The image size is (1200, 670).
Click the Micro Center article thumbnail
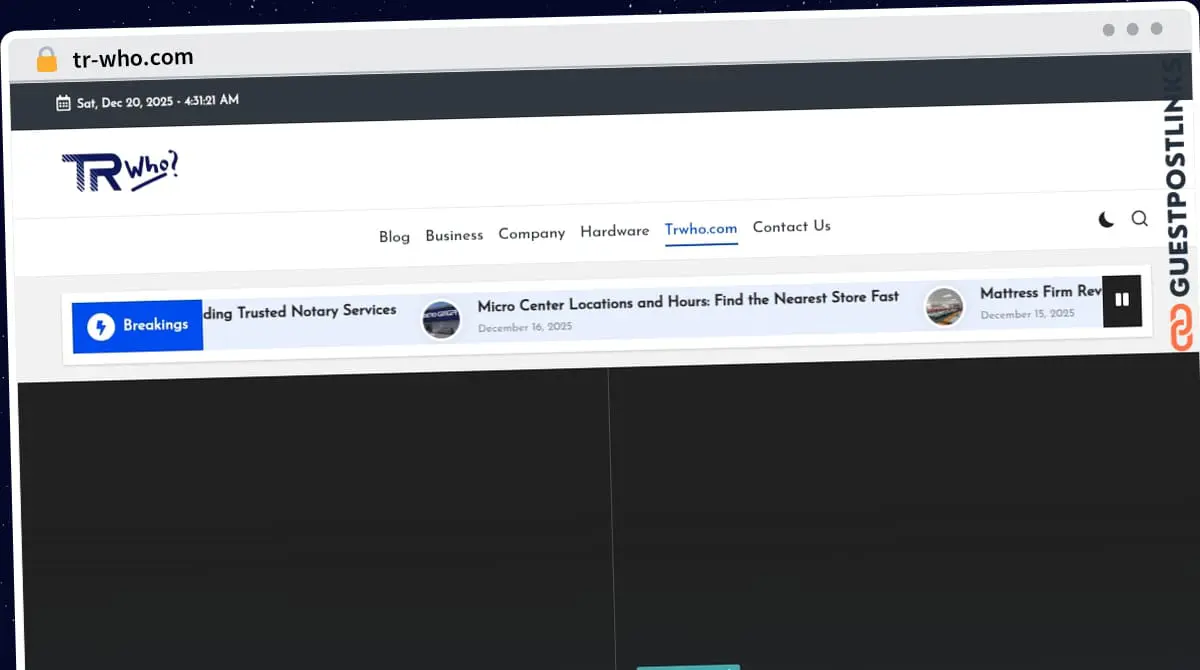(x=441, y=320)
